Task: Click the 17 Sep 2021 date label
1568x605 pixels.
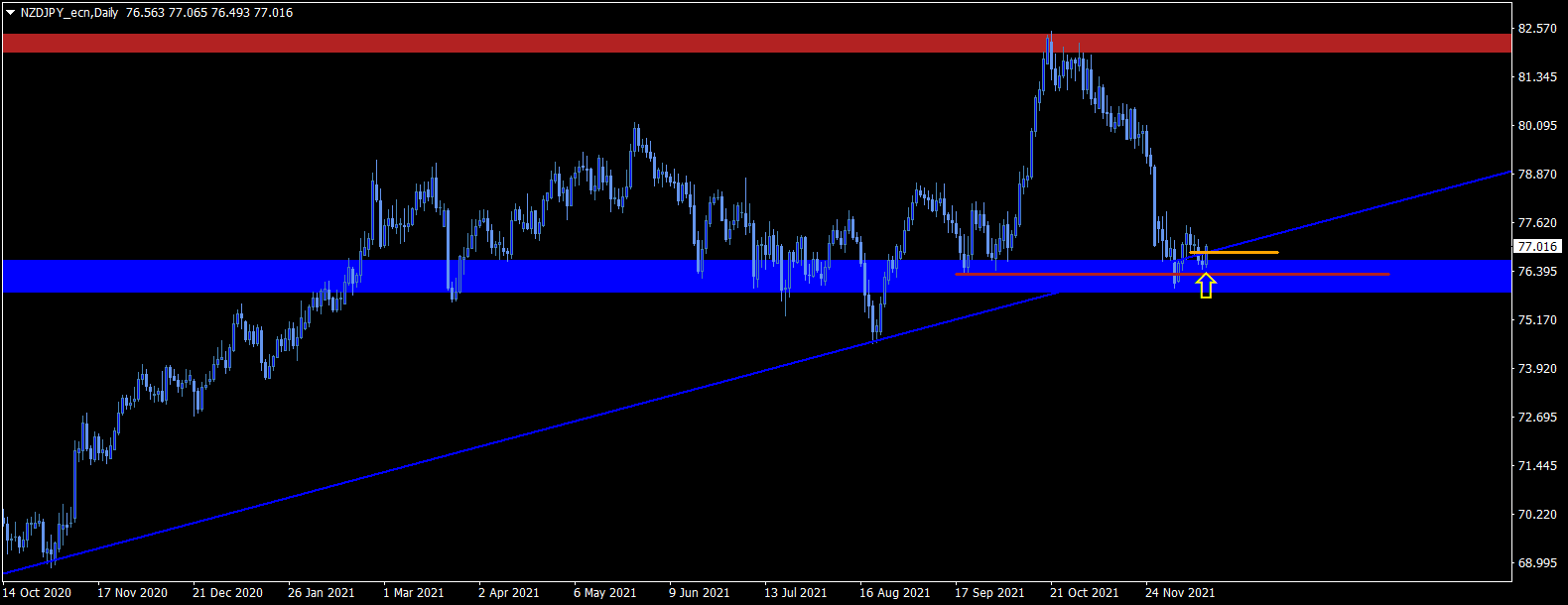Action: [x=989, y=593]
